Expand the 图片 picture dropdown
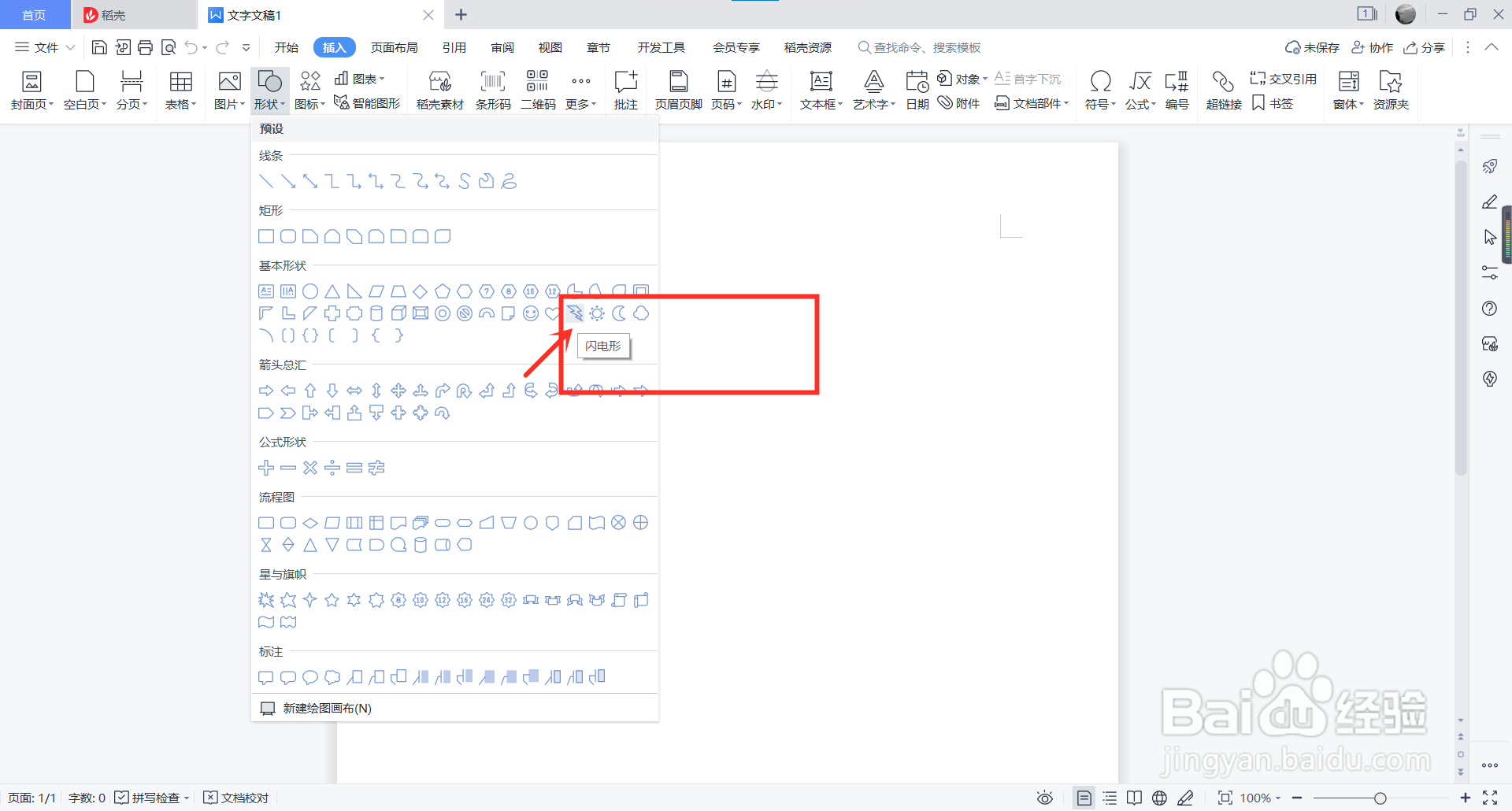The image size is (1512, 811). 229,104
